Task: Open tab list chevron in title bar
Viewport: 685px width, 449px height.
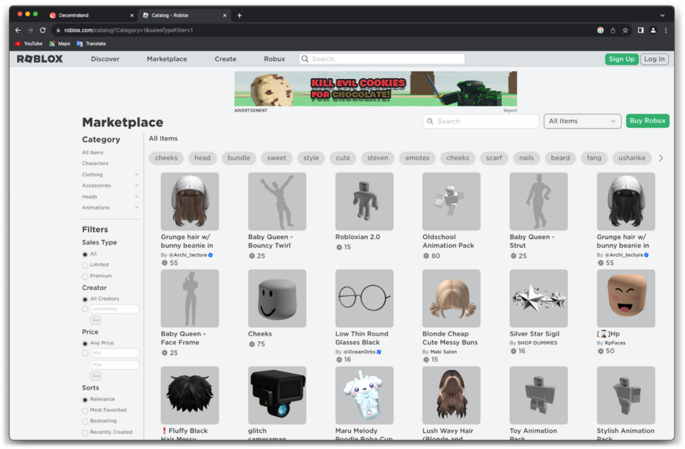Action: (x=662, y=15)
